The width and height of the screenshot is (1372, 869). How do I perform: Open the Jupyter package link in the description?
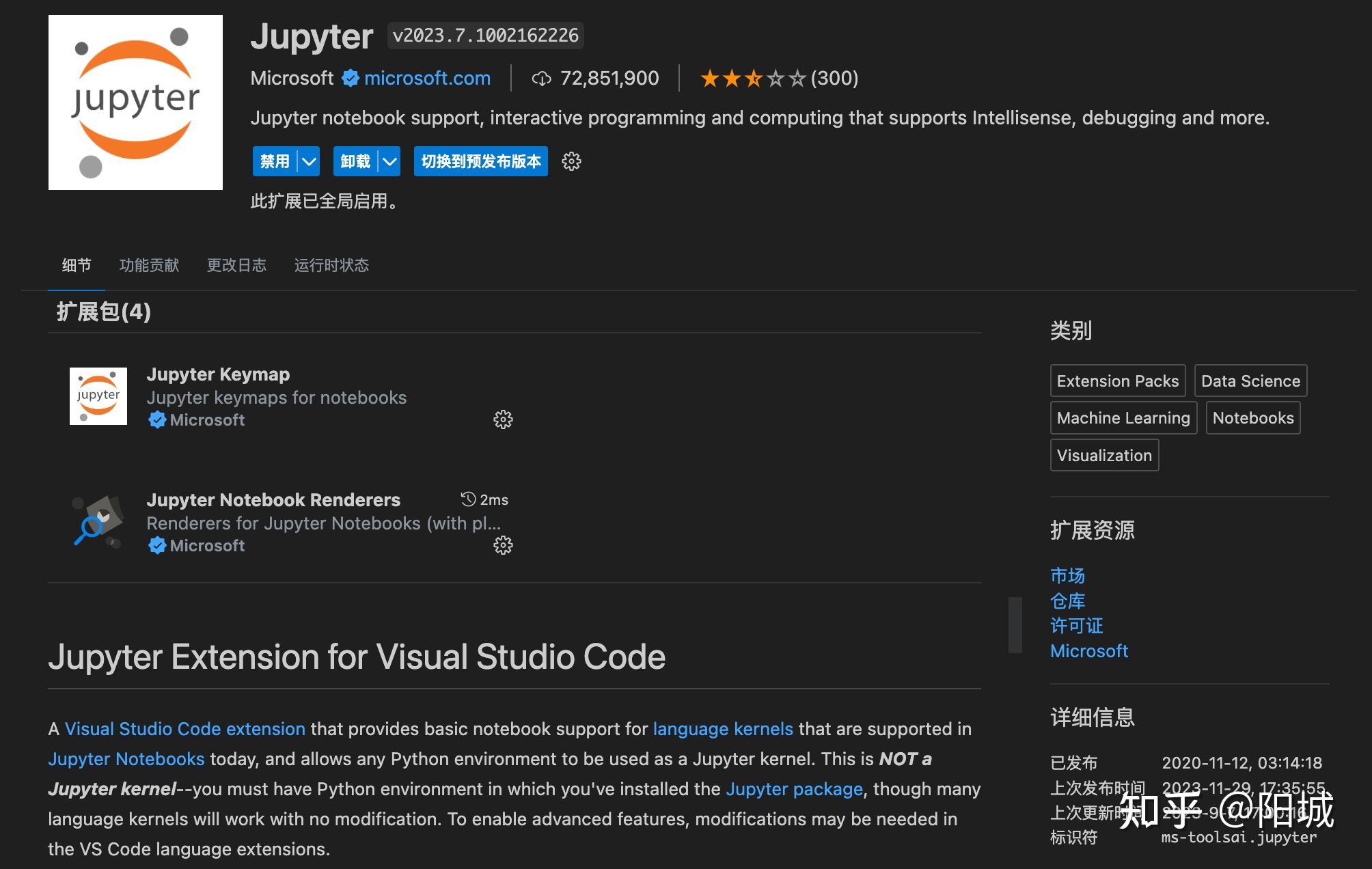click(x=795, y=789)
